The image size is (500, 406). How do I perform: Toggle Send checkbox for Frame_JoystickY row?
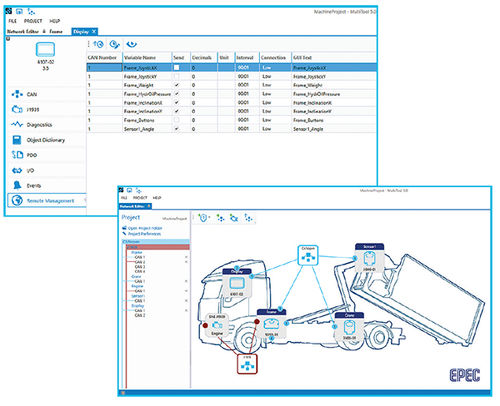[x=177, y=76]
